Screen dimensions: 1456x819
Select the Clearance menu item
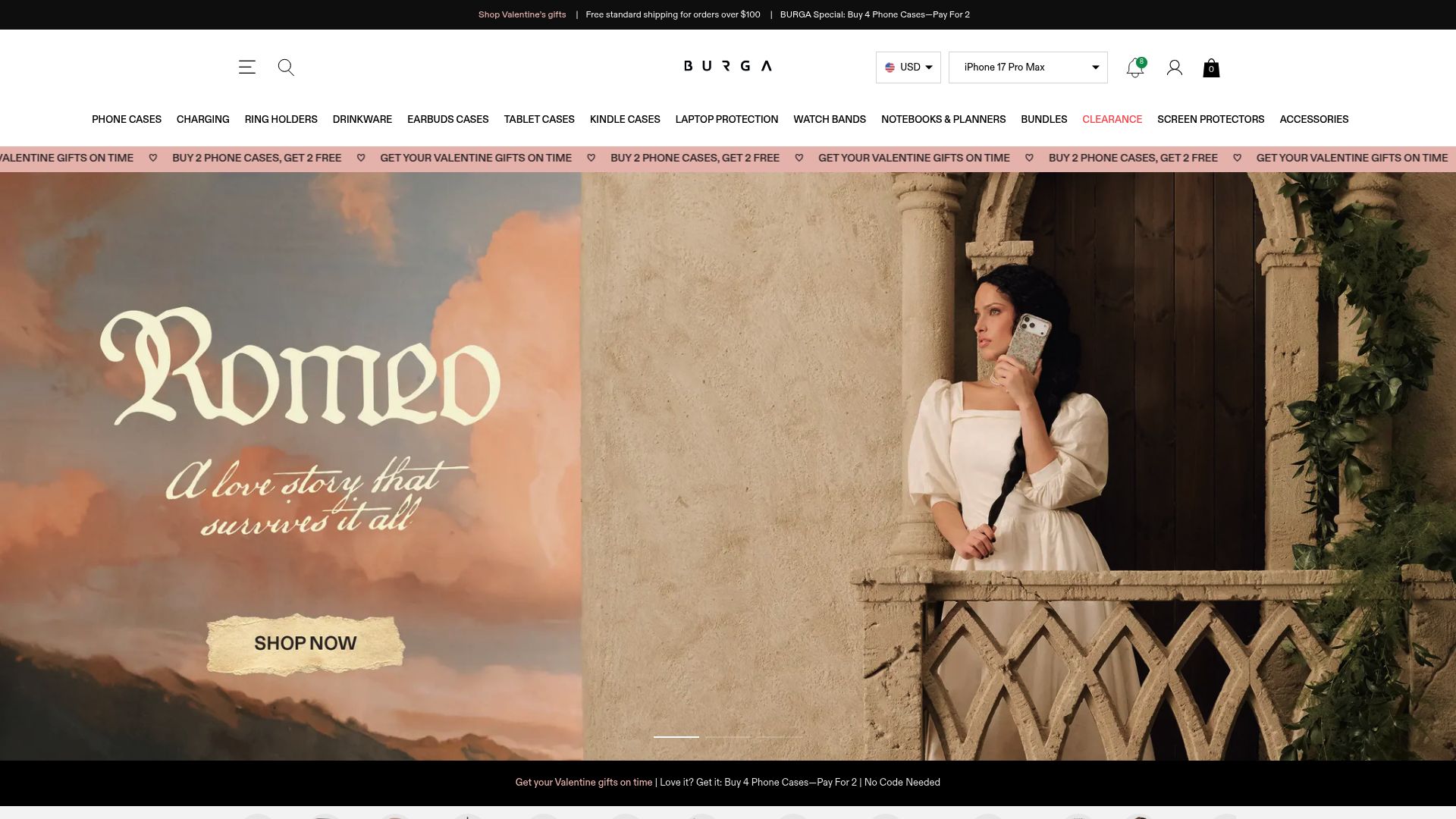click(1112, 119)
